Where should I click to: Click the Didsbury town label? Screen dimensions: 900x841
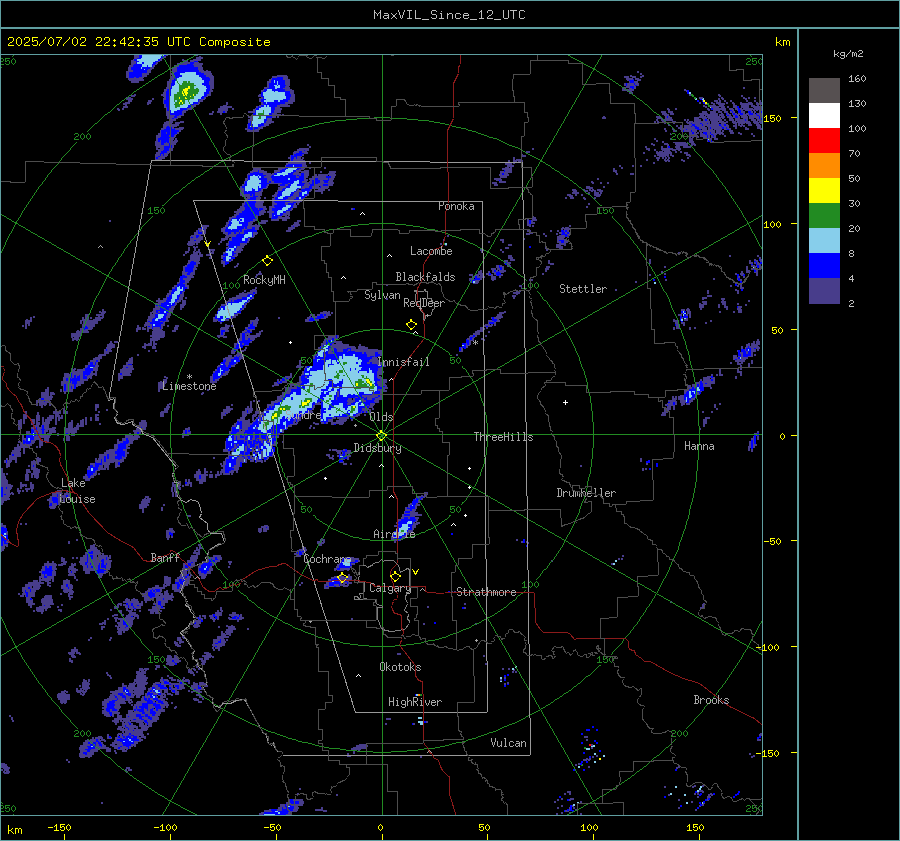click(x=377, y=448)
